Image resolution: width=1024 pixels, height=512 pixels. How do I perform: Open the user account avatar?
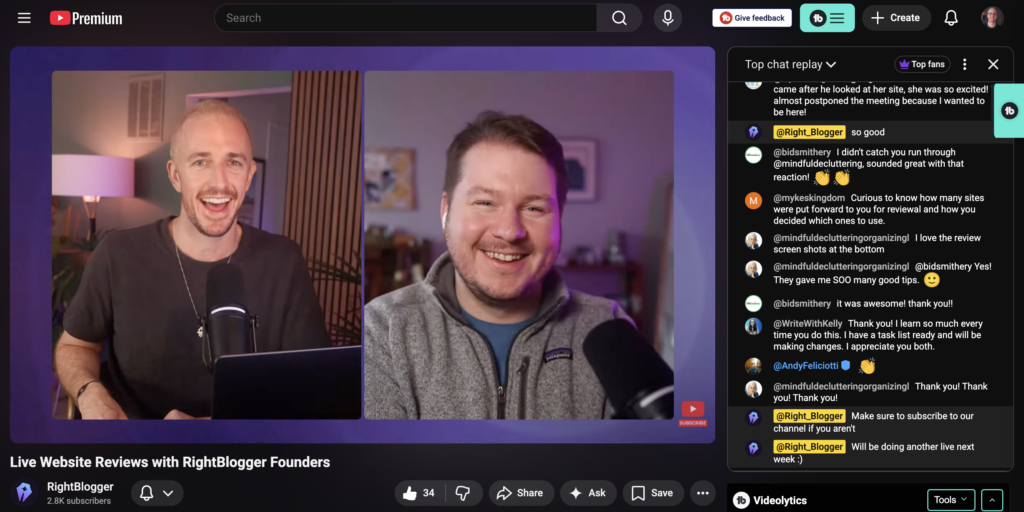coord(992,18)
